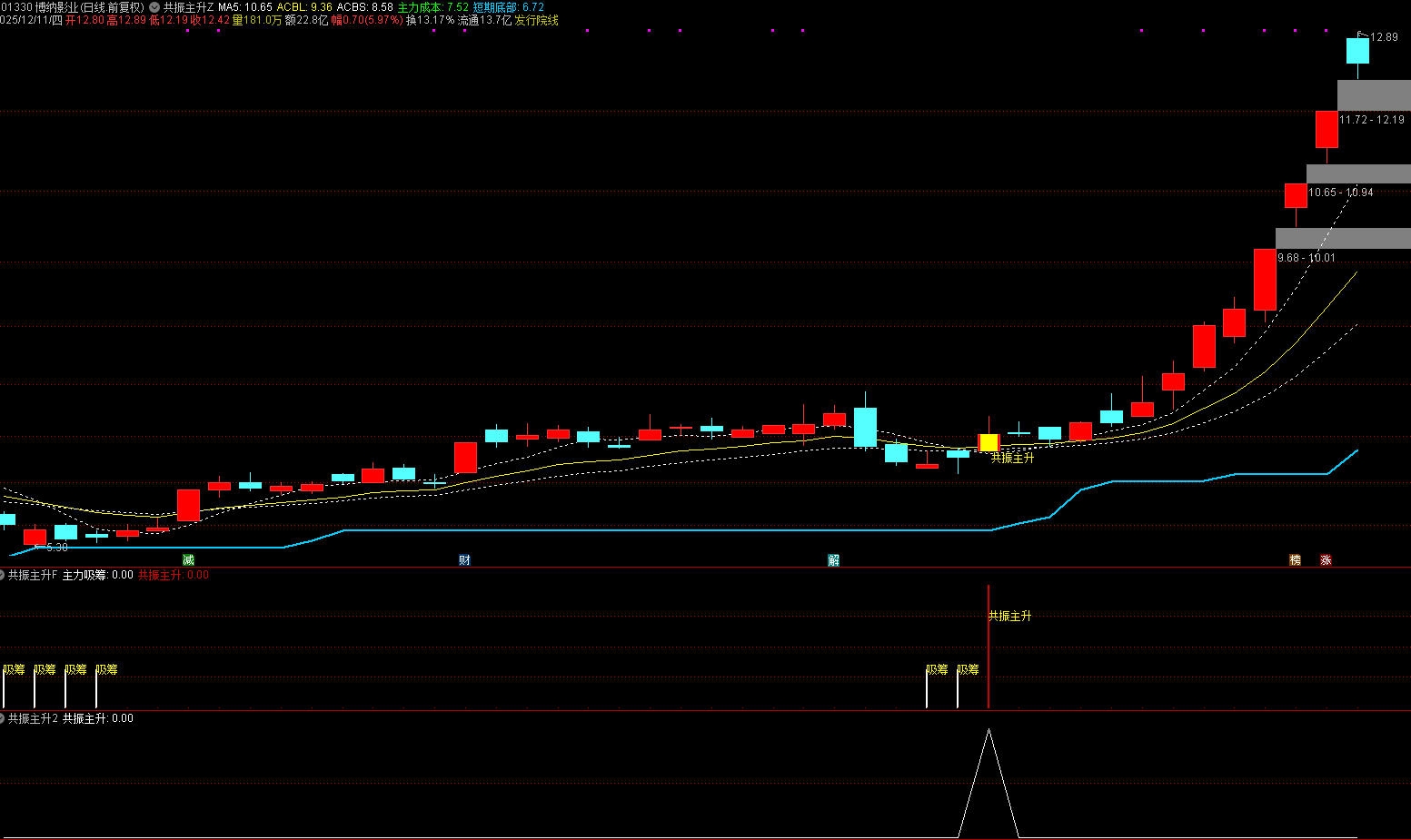This screenshot has width=1411, height=840.
Task: Click the 开12.80 open price
Action: coord(84,20)
